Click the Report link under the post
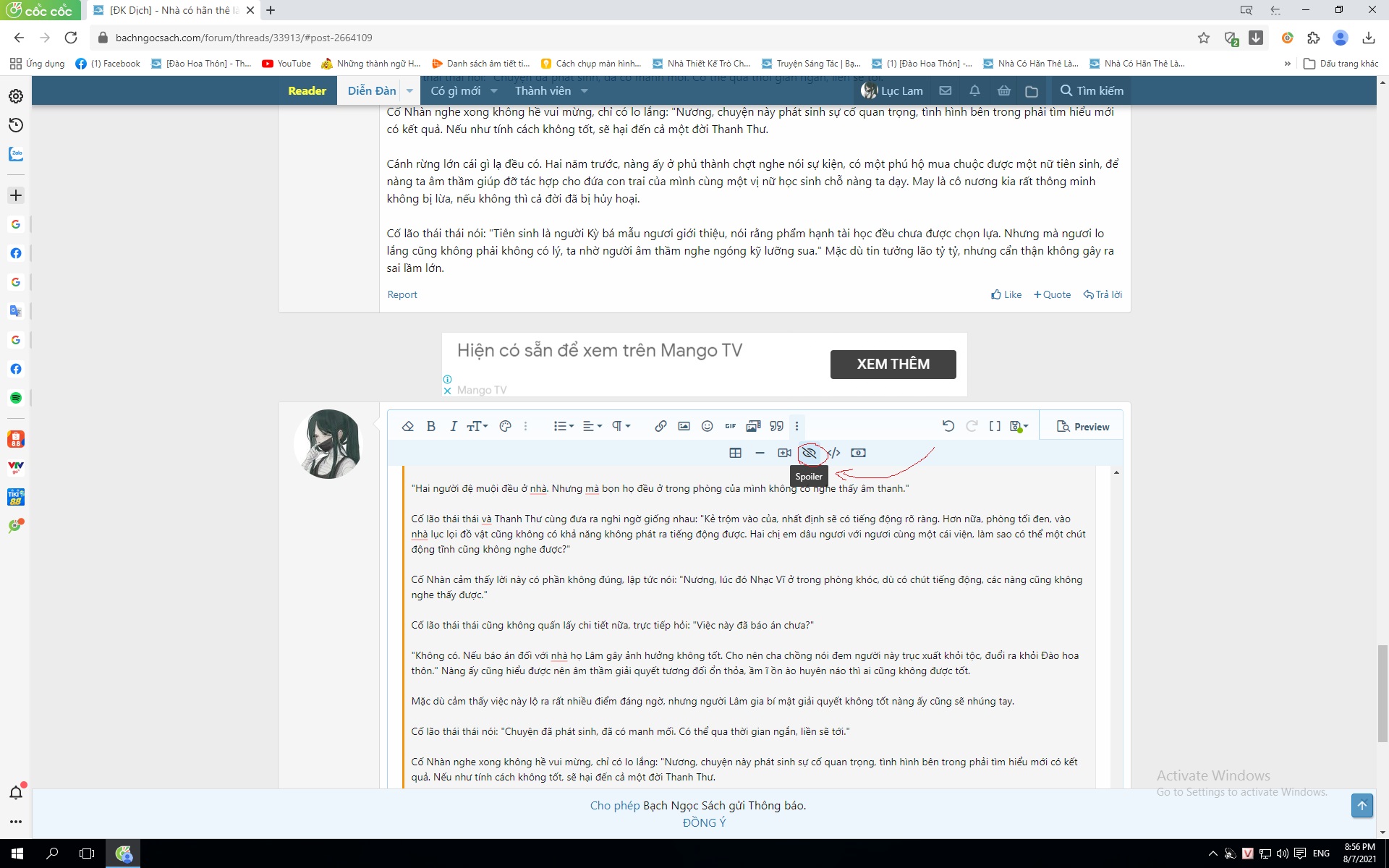The width and height of the screenshot is (1389, 868). click(402, 294)
